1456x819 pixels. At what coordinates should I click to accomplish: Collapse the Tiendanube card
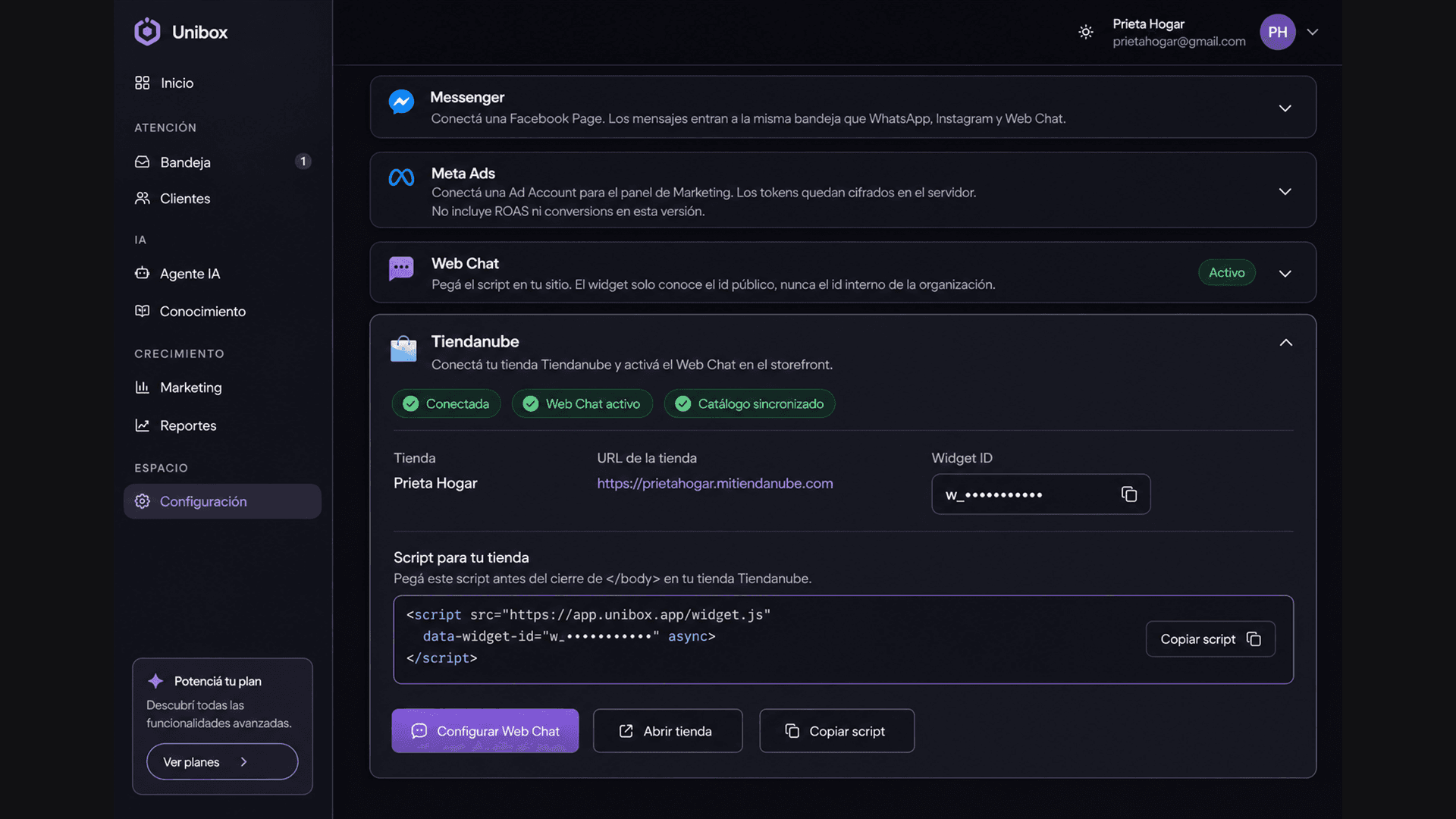click(1285, 343)
